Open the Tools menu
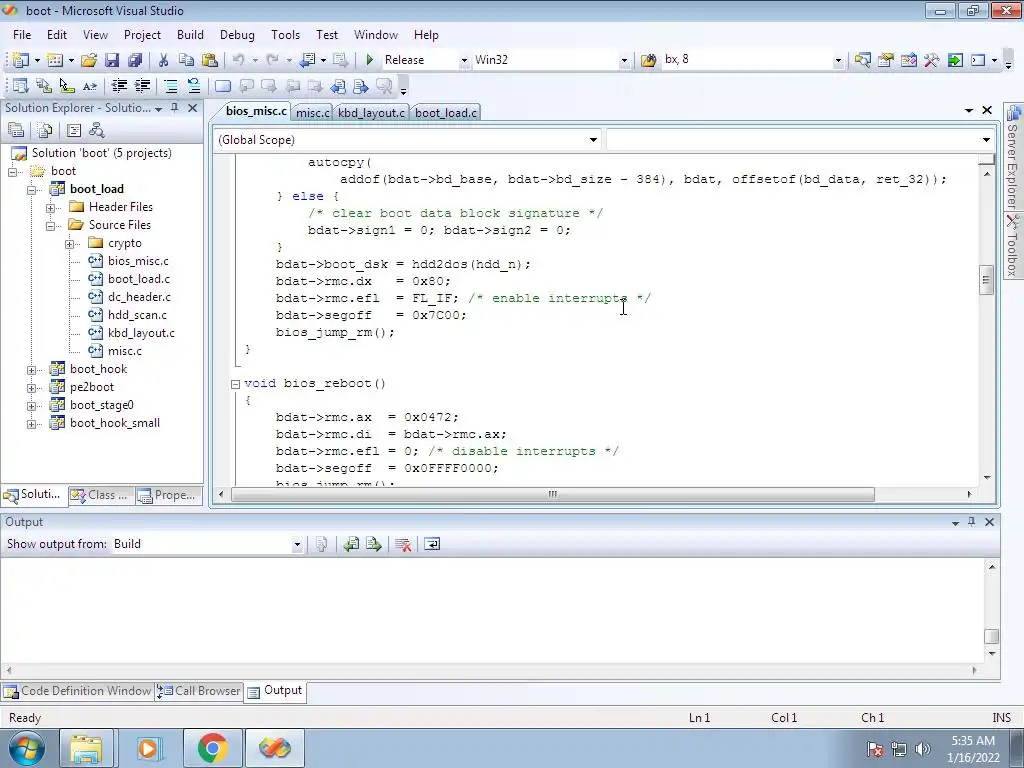 [x=285, y=35]
